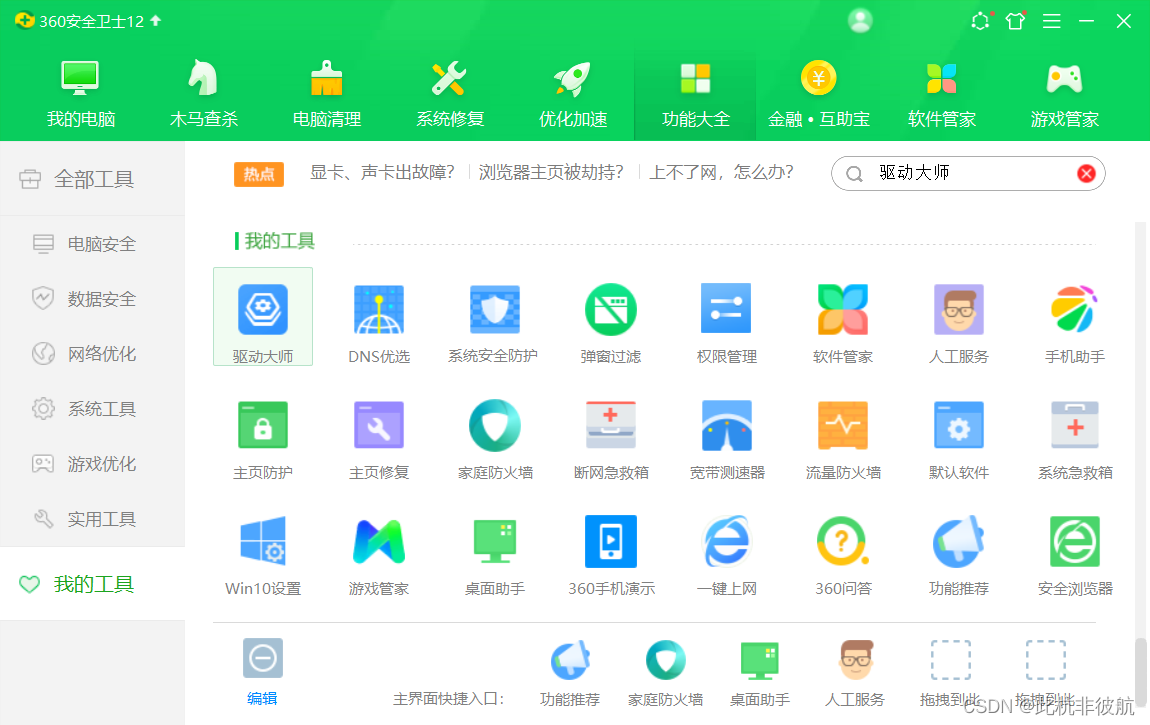Switch to 功能大全 tab
The image size is (1150, 725).
pos(695,94)
